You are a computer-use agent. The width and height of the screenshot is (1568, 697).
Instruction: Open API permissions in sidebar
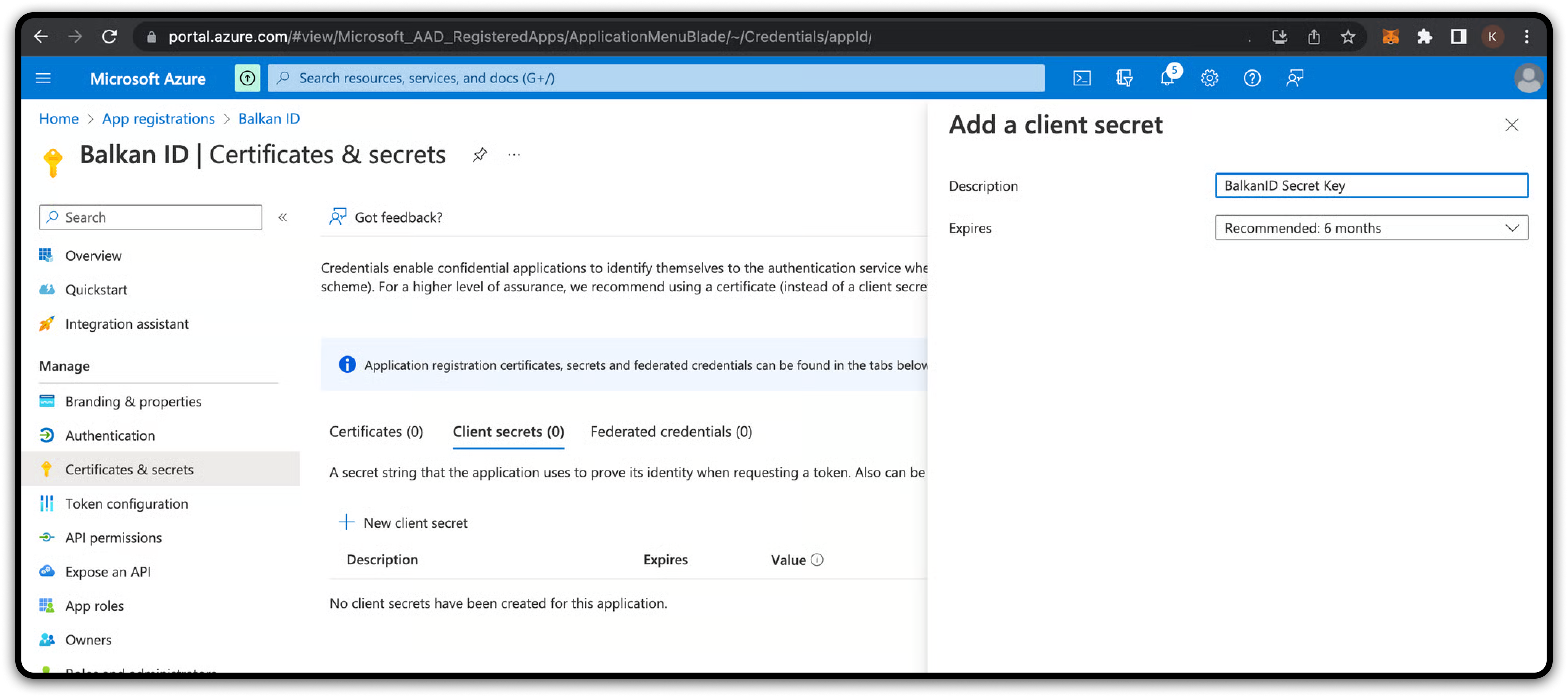[x=113, y=538]
